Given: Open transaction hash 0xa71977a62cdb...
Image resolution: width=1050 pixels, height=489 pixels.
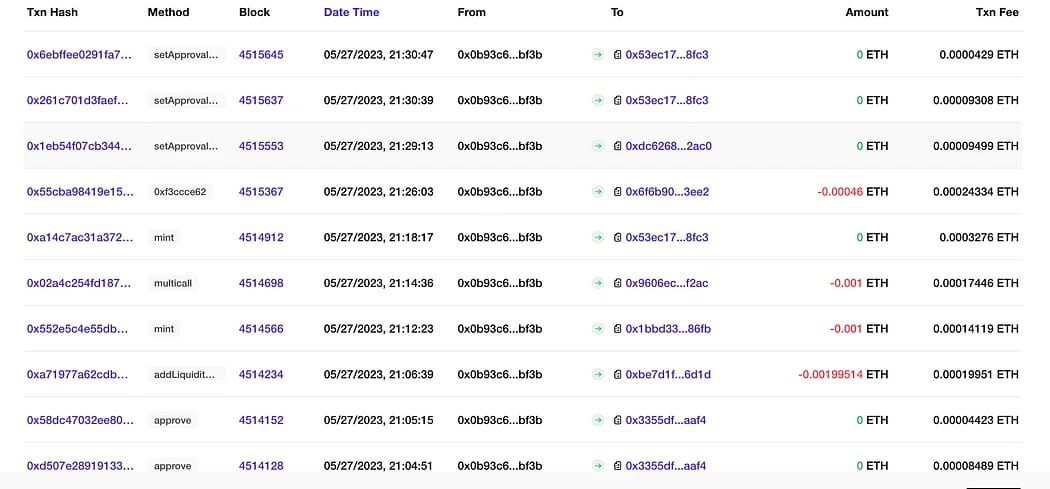Looking at the screenshot, I should 77,375.
